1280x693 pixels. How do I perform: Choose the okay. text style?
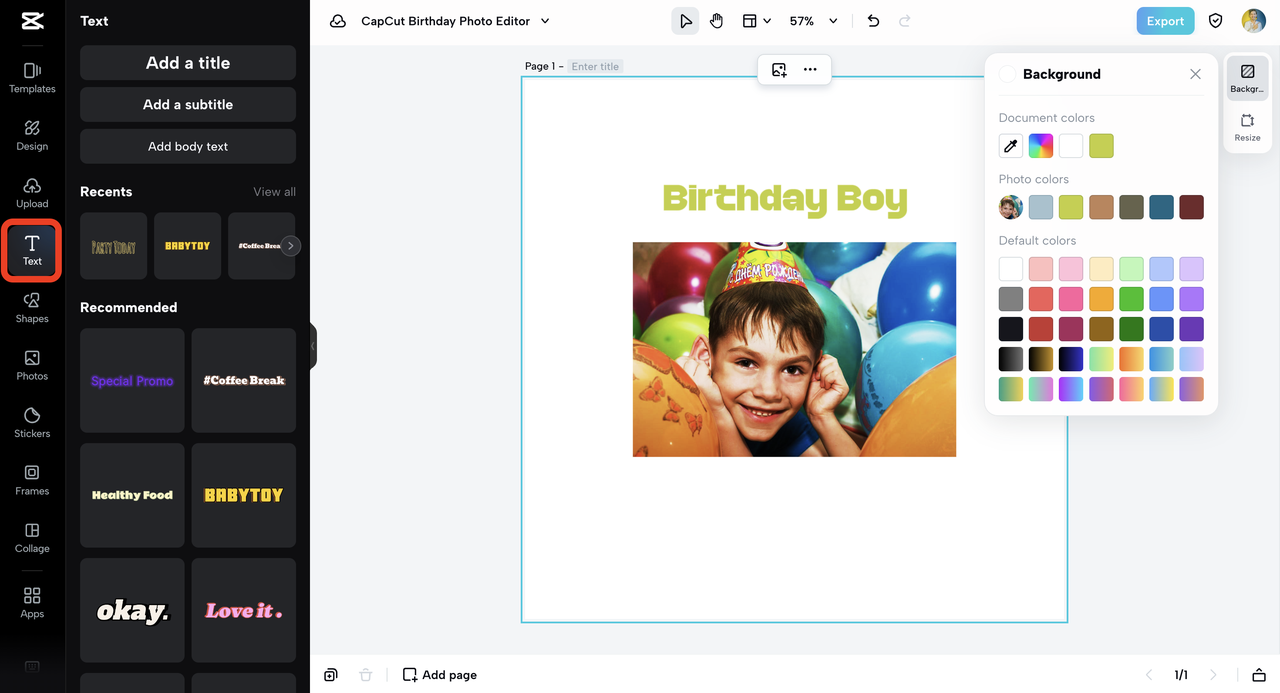(132, 610)
